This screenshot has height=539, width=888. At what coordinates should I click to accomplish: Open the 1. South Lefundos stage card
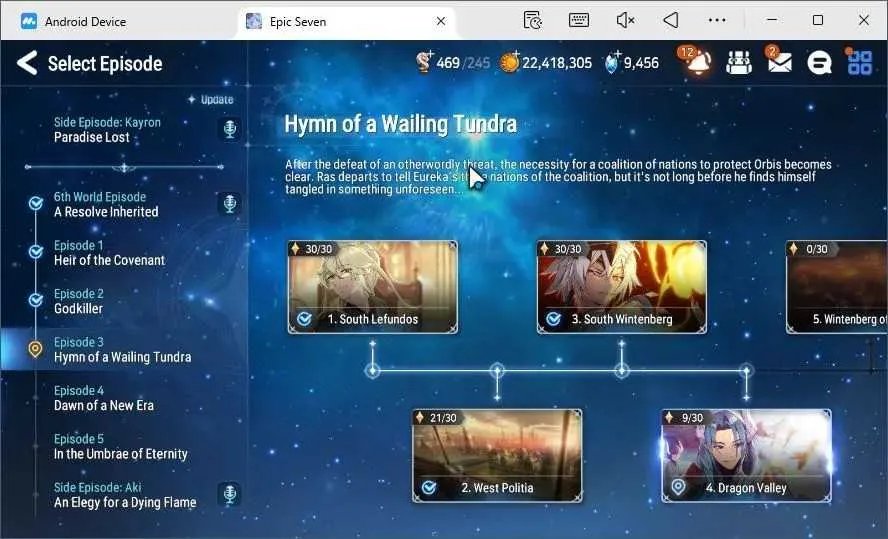pyautogui.click(x=373, y=287)
